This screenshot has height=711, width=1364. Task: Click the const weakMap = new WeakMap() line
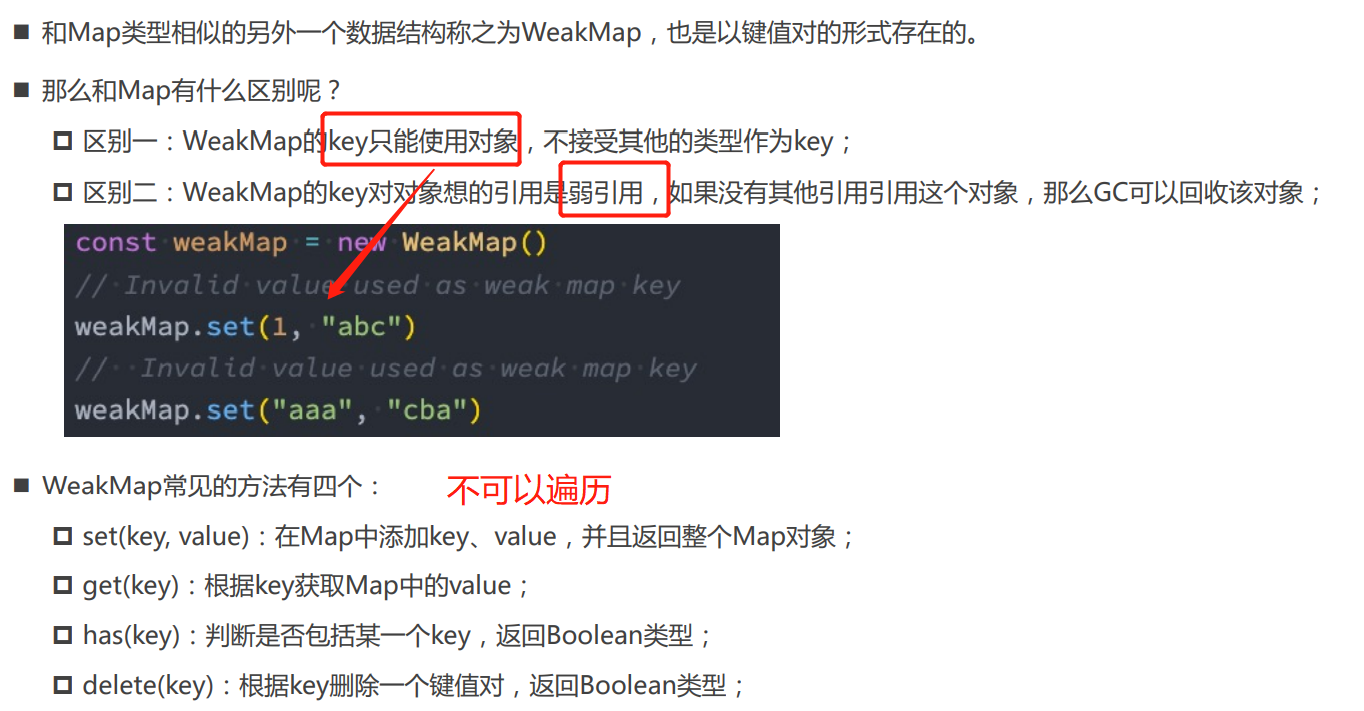point(311,243)
